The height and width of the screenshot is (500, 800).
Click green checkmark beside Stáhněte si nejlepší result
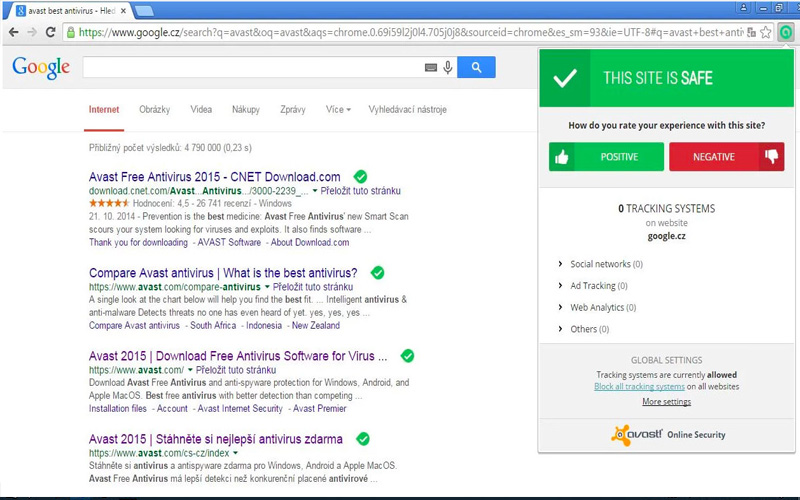pyautogui.click(x=363, y=439)
